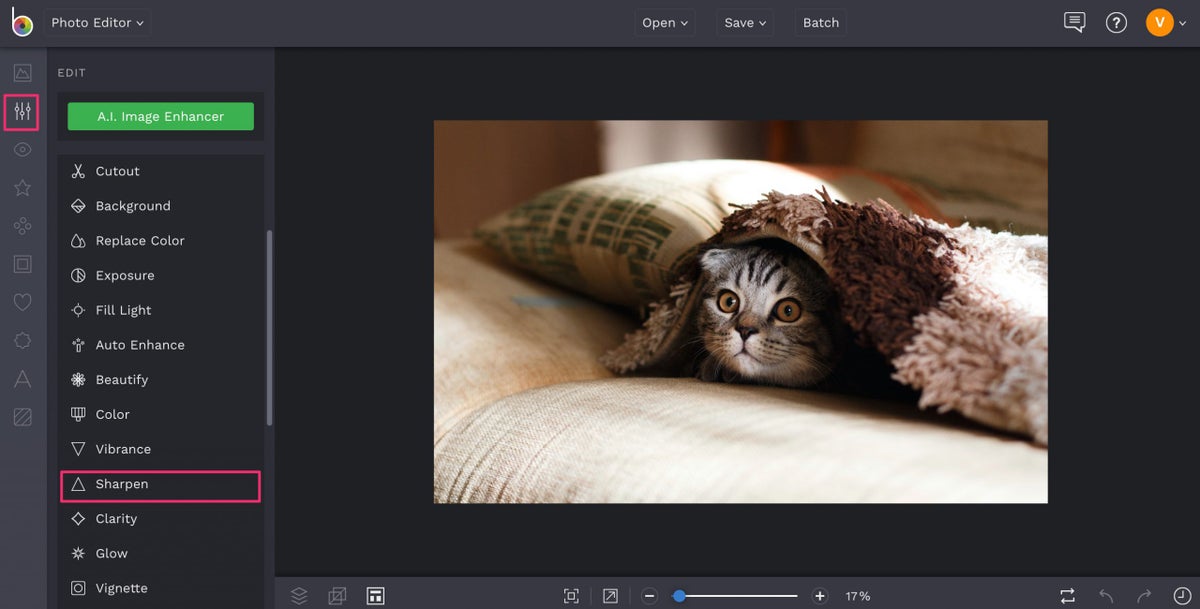The width and height of the screenshot is (1200, 609).
Task: Click the A.I. Image Enhancer button
Action: pos(161,117)
